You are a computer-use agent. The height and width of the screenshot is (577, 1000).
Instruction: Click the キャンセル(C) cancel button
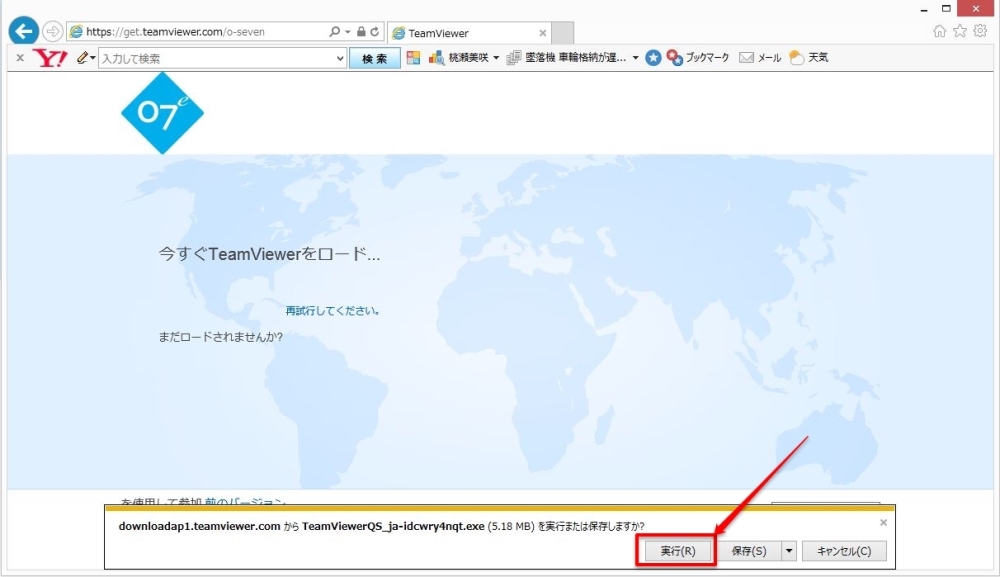click(x=844, y=551)
